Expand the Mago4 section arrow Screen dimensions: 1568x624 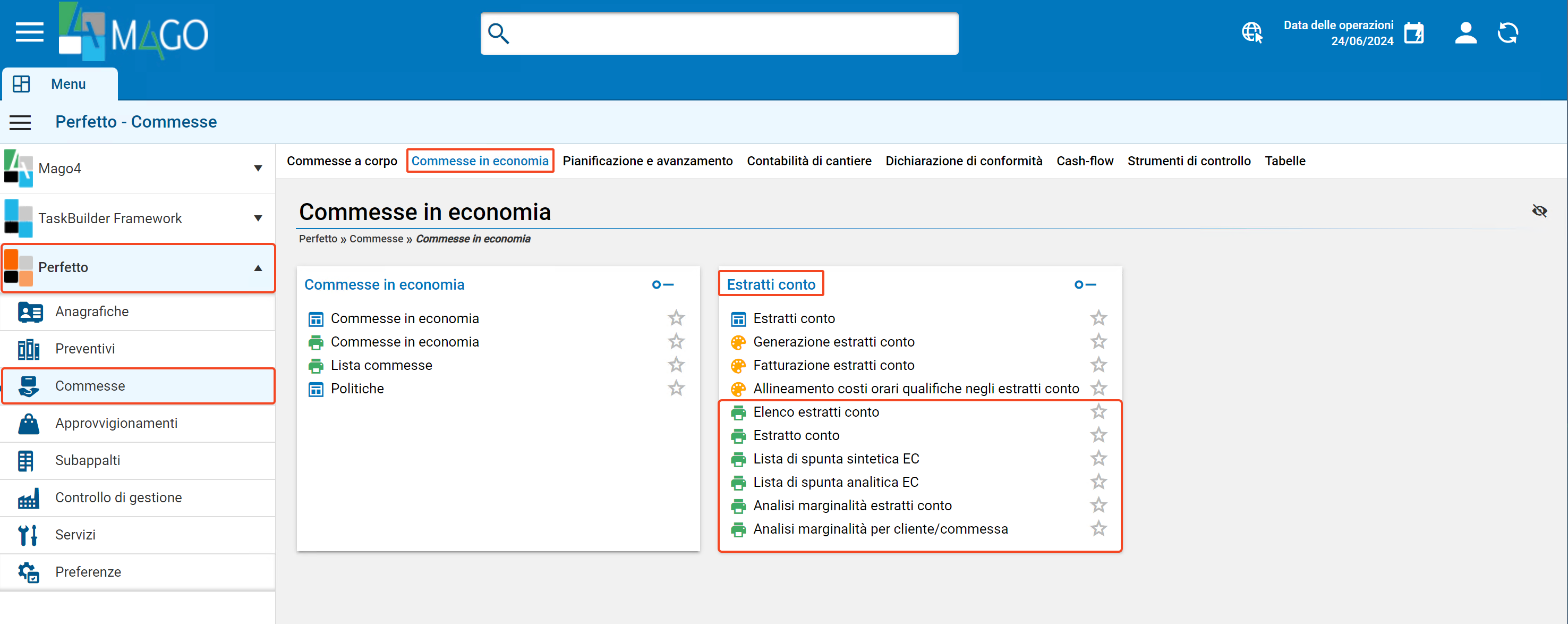pyautogui.click(x=258, y=169)
